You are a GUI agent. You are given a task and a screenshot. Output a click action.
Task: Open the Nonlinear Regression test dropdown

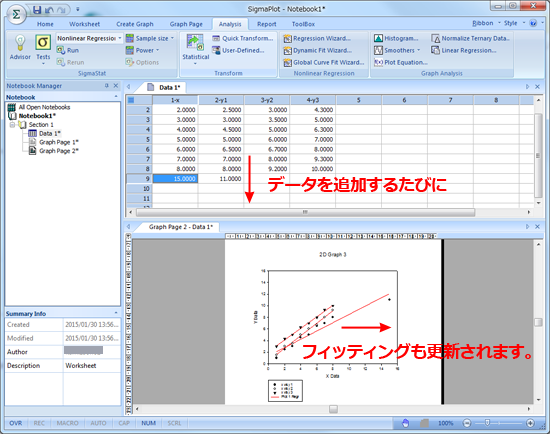point(89,38)
